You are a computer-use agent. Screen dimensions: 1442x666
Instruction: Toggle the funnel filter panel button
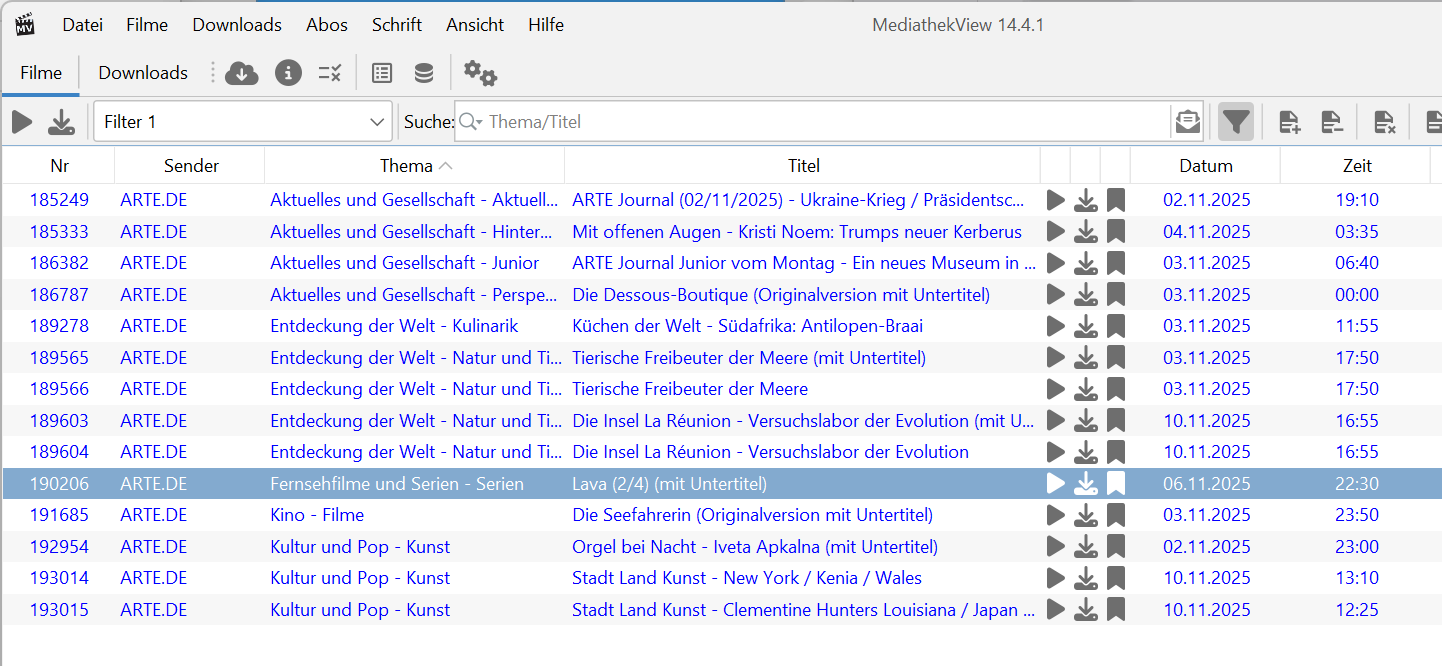pyautogui.click(x=1236, y=122)
